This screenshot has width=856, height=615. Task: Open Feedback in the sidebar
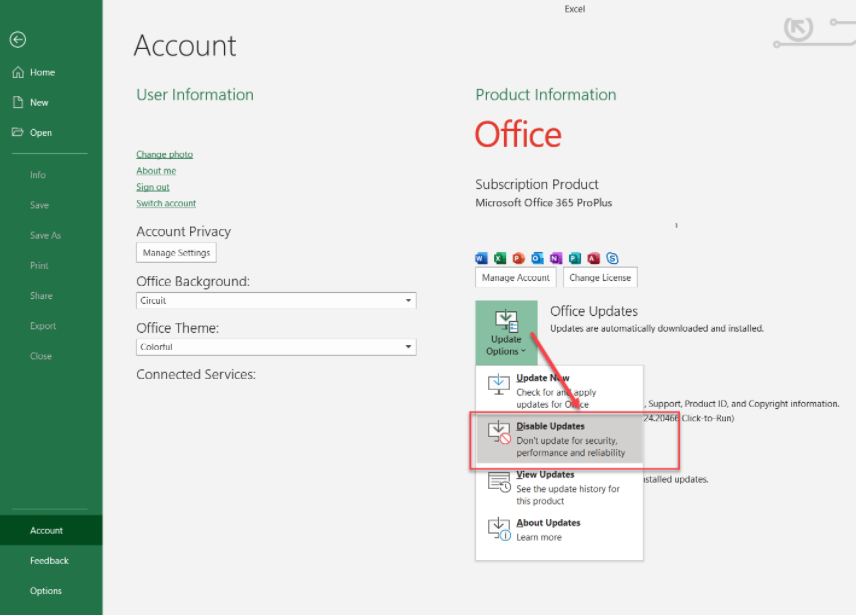(x=51, y=560)
